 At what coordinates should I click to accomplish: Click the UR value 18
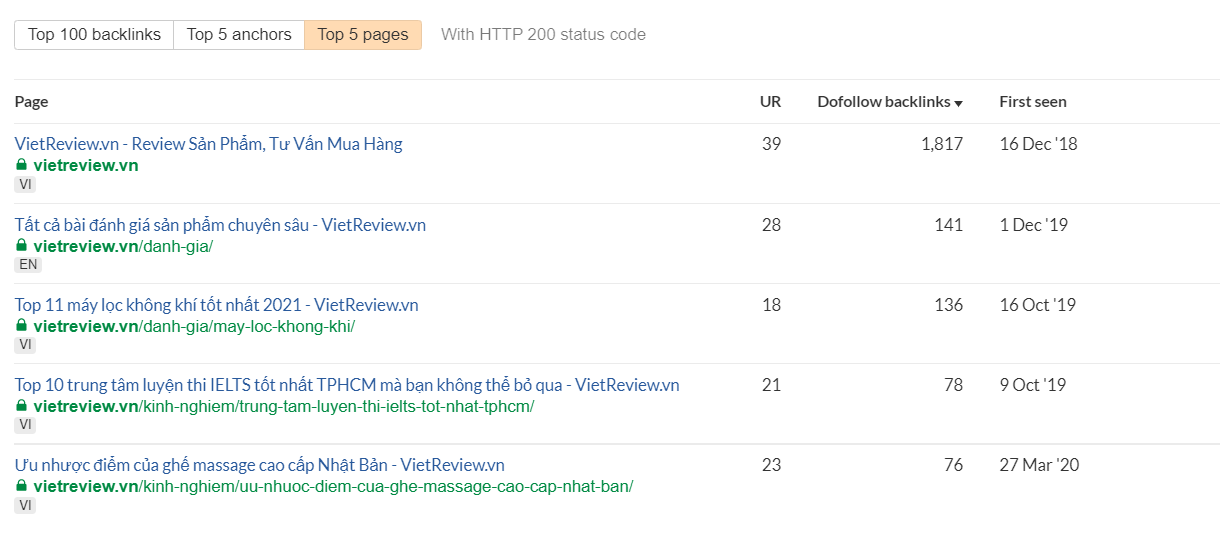click(771, 305)
